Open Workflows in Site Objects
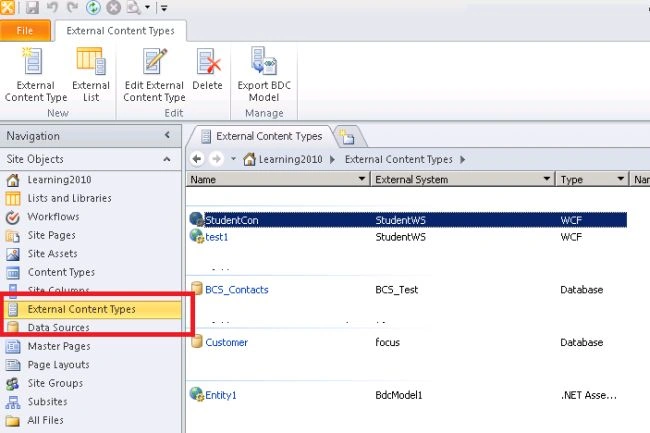 coord(53,217)
